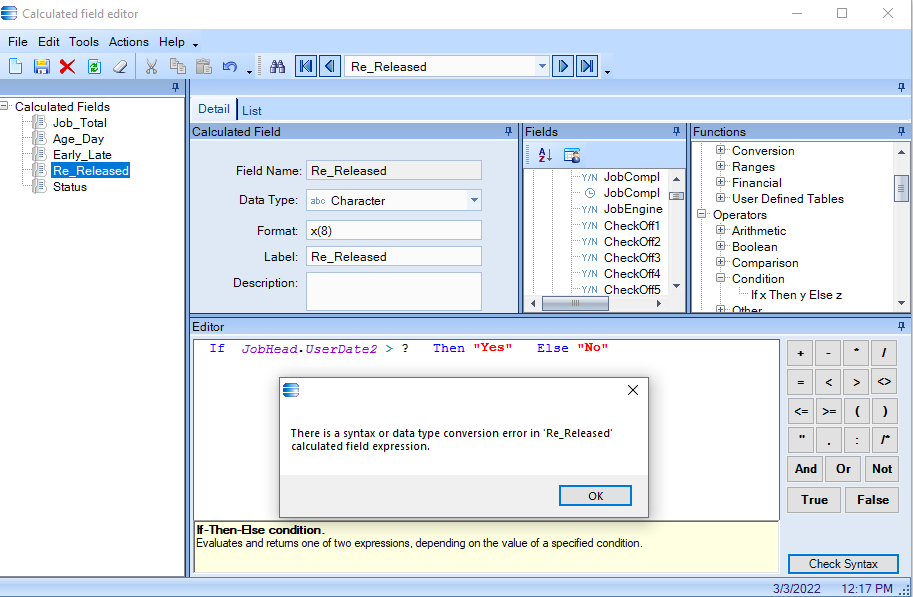
Task: Click the Check Syntax button
Action: tap(843, 564)
